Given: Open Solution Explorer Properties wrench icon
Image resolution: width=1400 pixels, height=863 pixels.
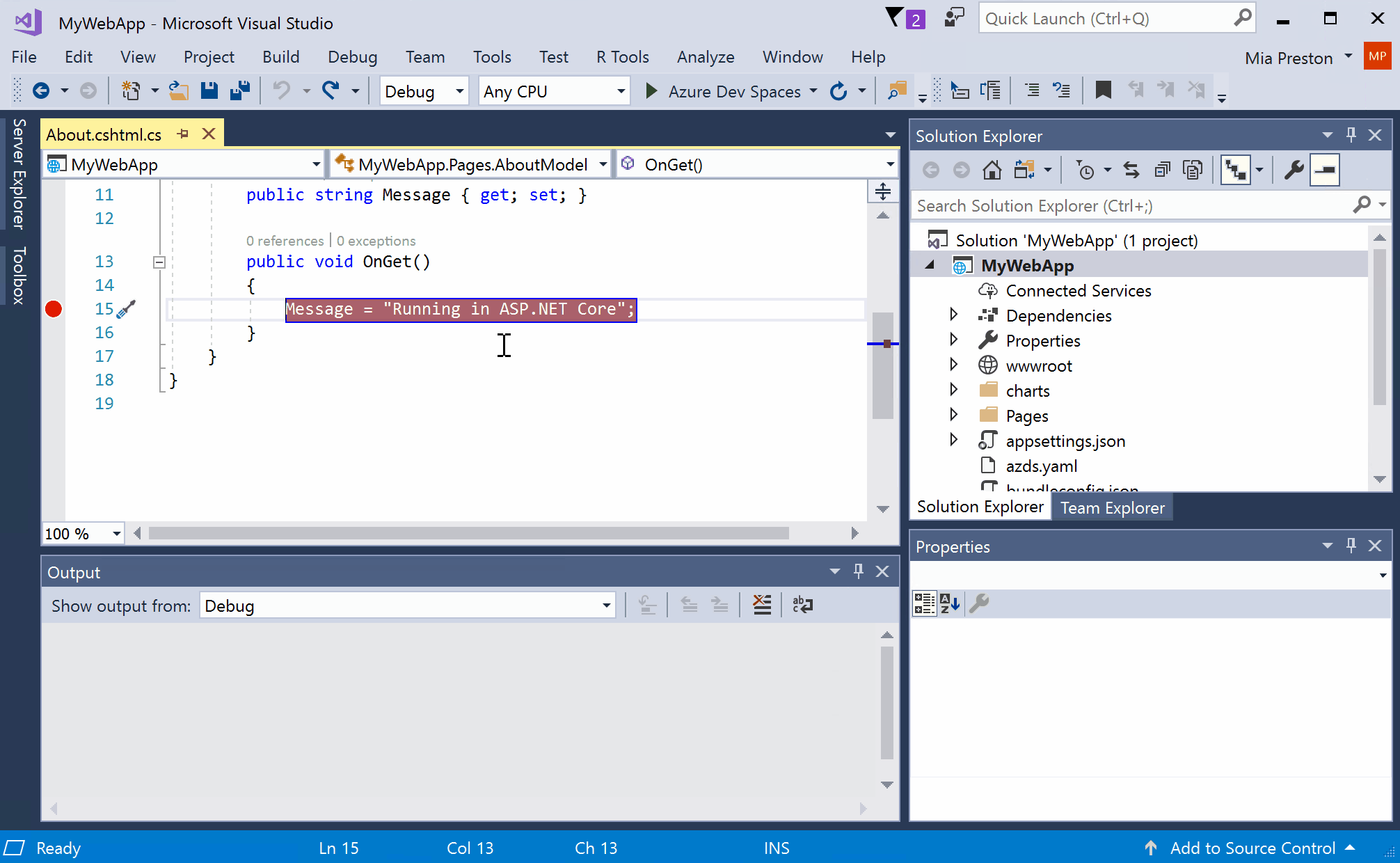Looking at the screenshot, I should coord(1294,170).
